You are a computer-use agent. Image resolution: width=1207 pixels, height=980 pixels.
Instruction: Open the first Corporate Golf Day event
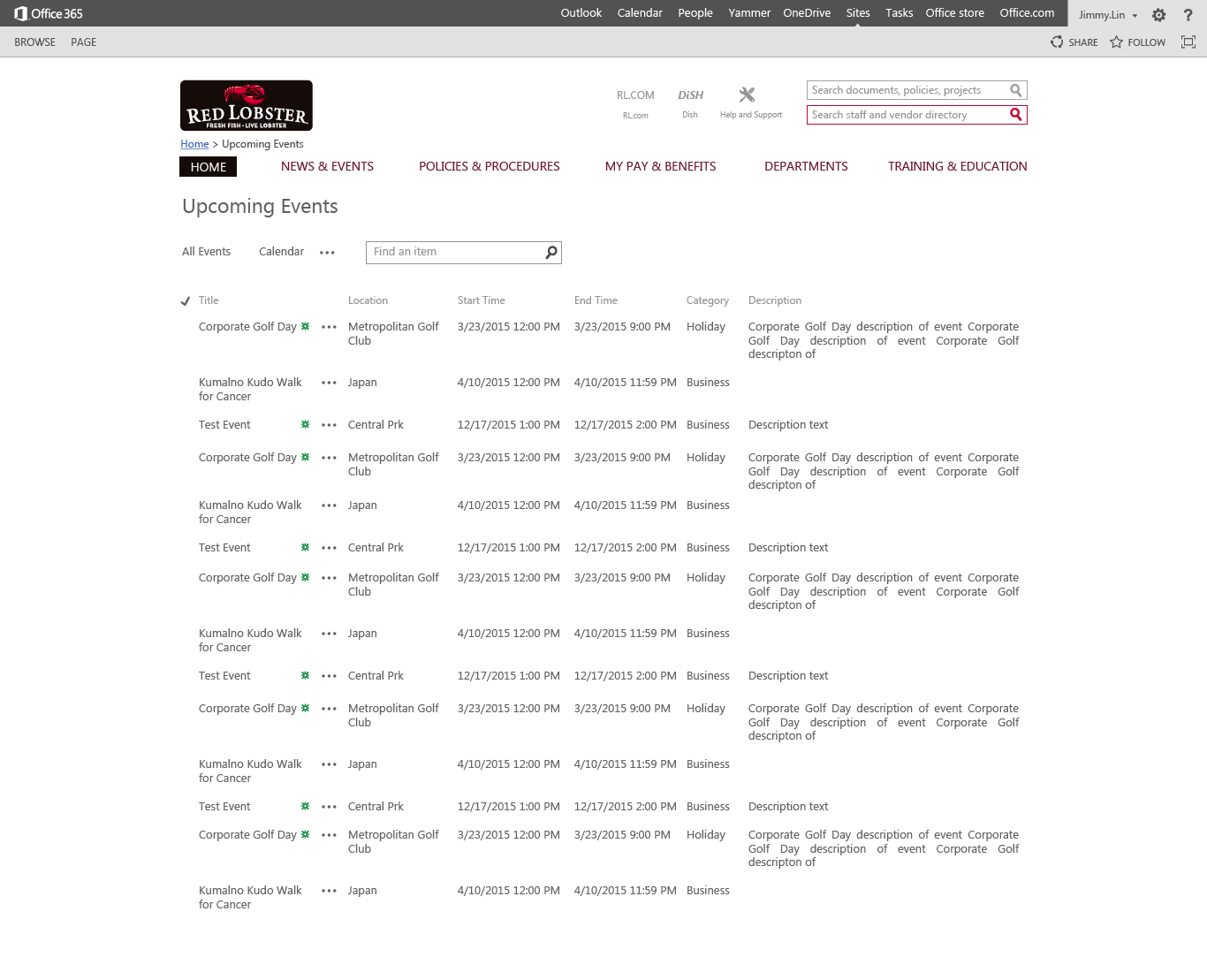[247, 327]
